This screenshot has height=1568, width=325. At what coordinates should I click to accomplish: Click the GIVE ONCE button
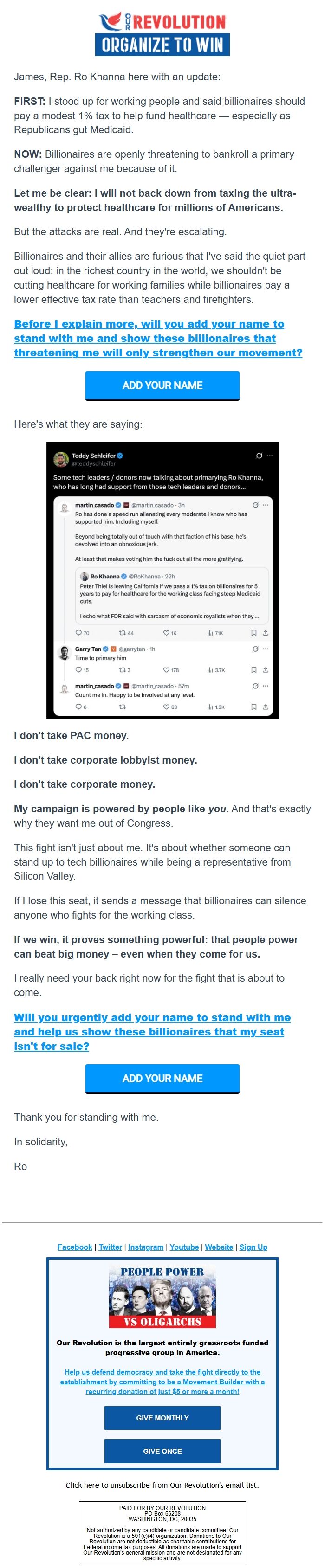pos(162,1451)
